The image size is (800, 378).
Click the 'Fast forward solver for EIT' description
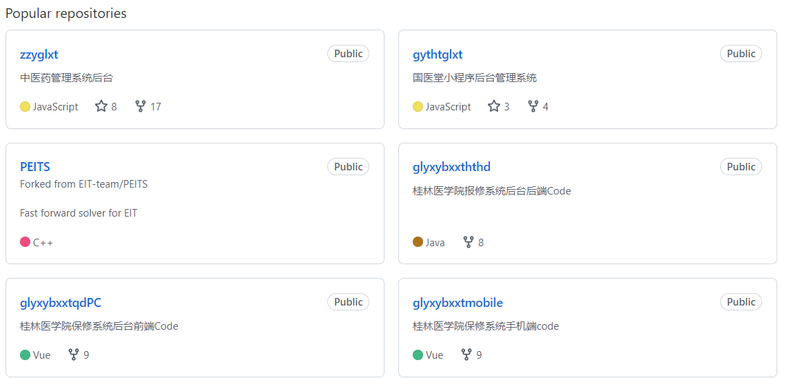(79, 213)
